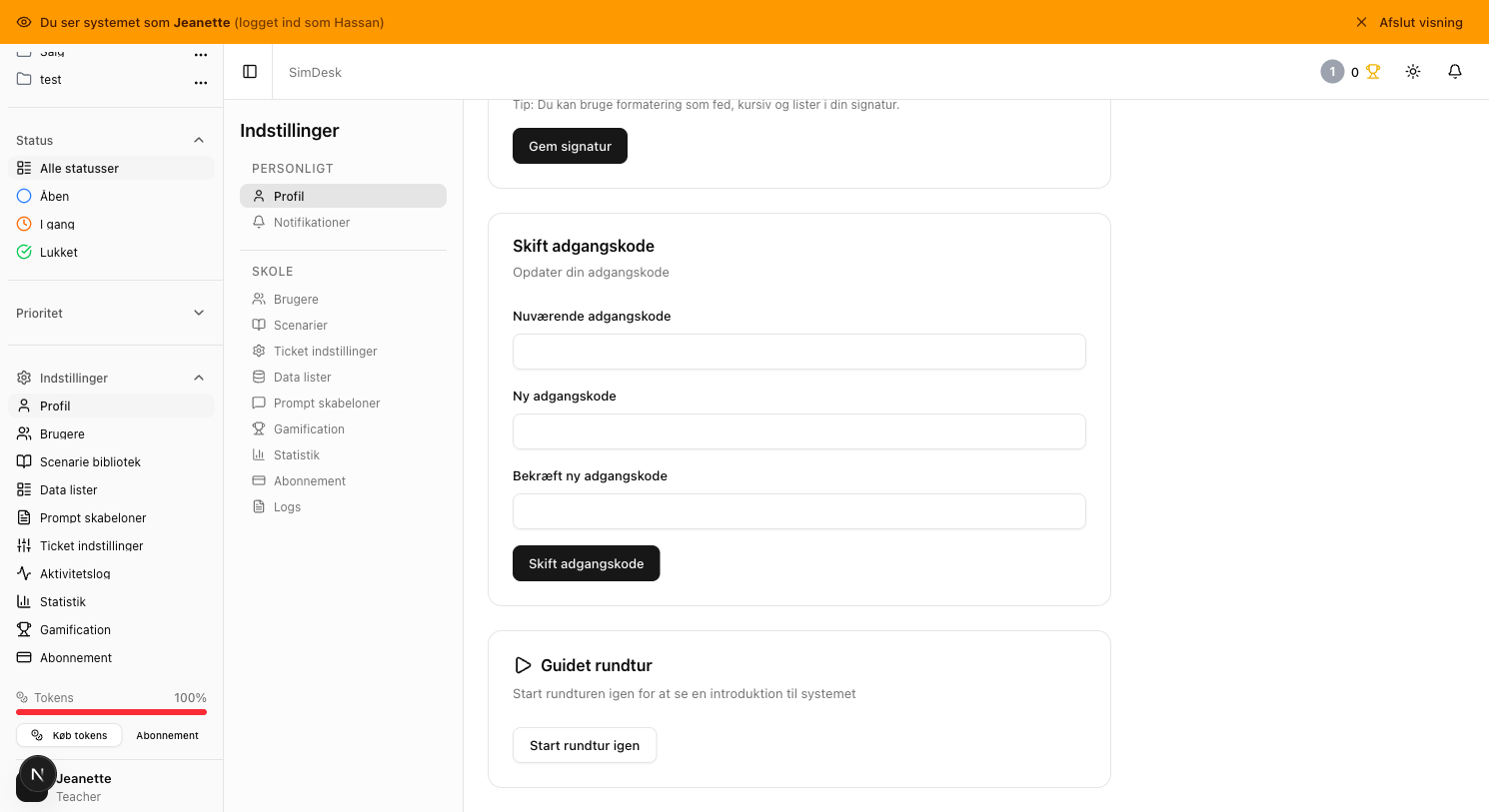Open Jeanette Teacher user menu
This screenshot has width=1489, height=812.
[x=111, y=787]
